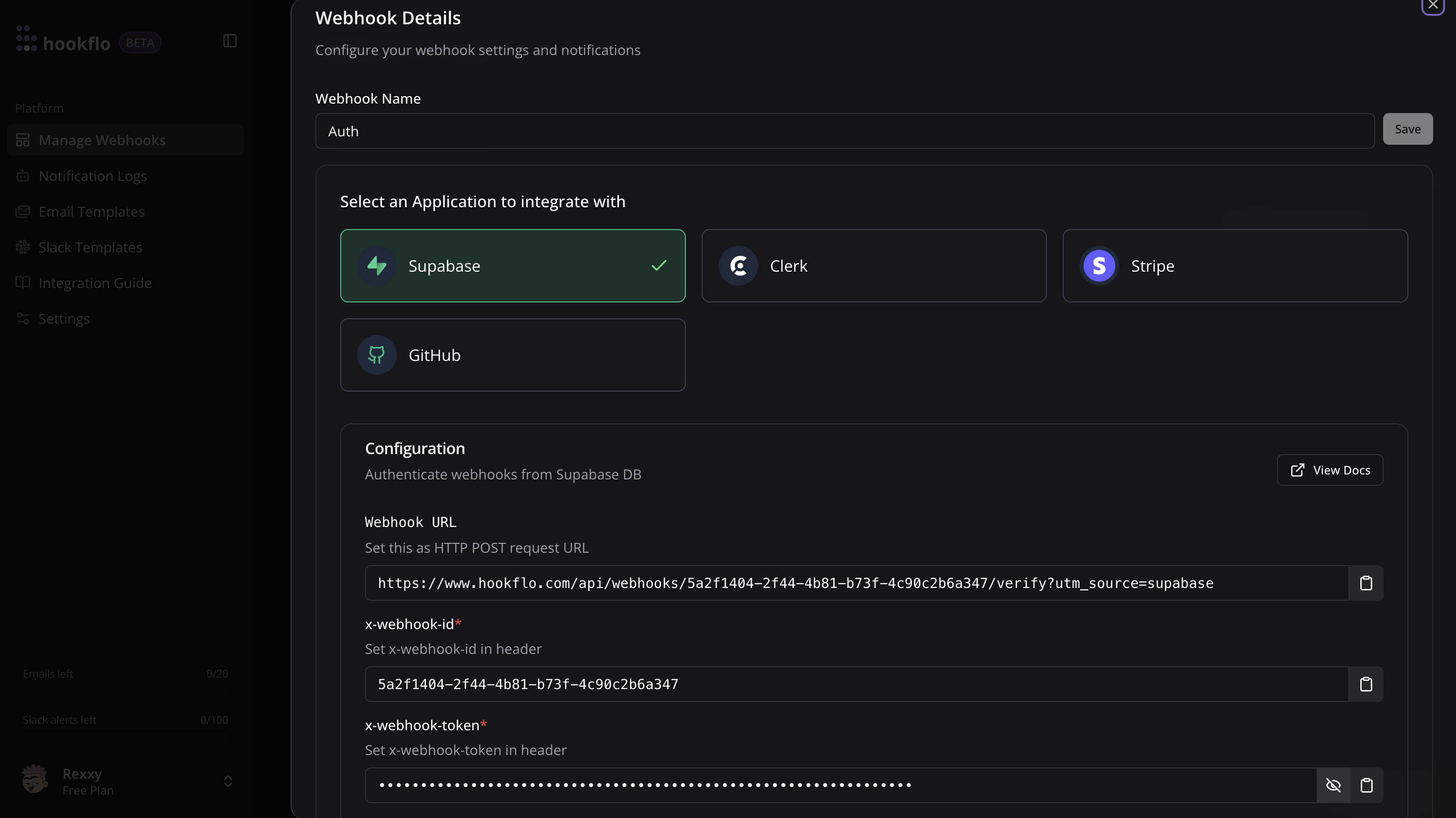Collapse the sidebar with panel icon
The width and height of the screenshot is (1456, 818).
[x=230, y=41]
